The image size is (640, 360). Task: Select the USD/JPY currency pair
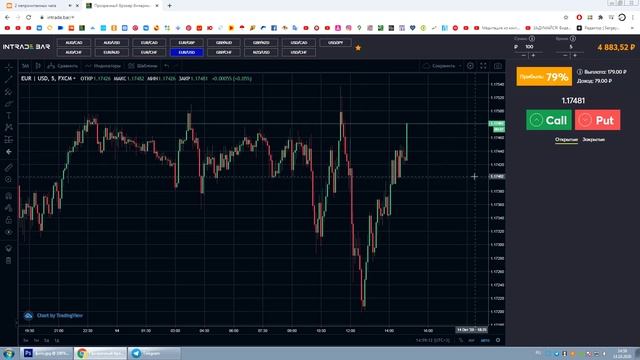[x=336, y=42]
